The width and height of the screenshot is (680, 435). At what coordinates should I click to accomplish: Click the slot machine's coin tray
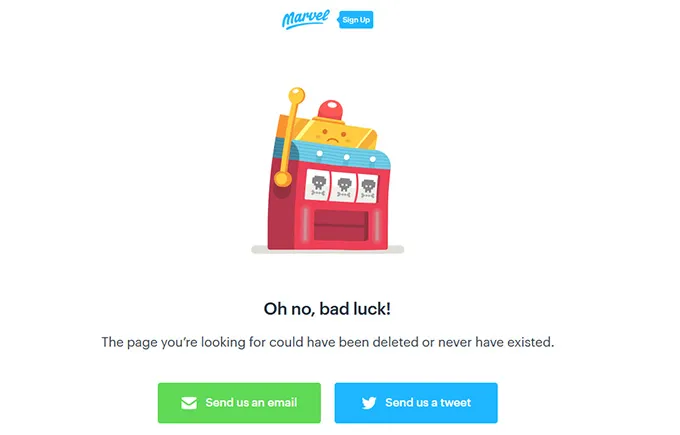pyautogui.click(x=341, y=225)
